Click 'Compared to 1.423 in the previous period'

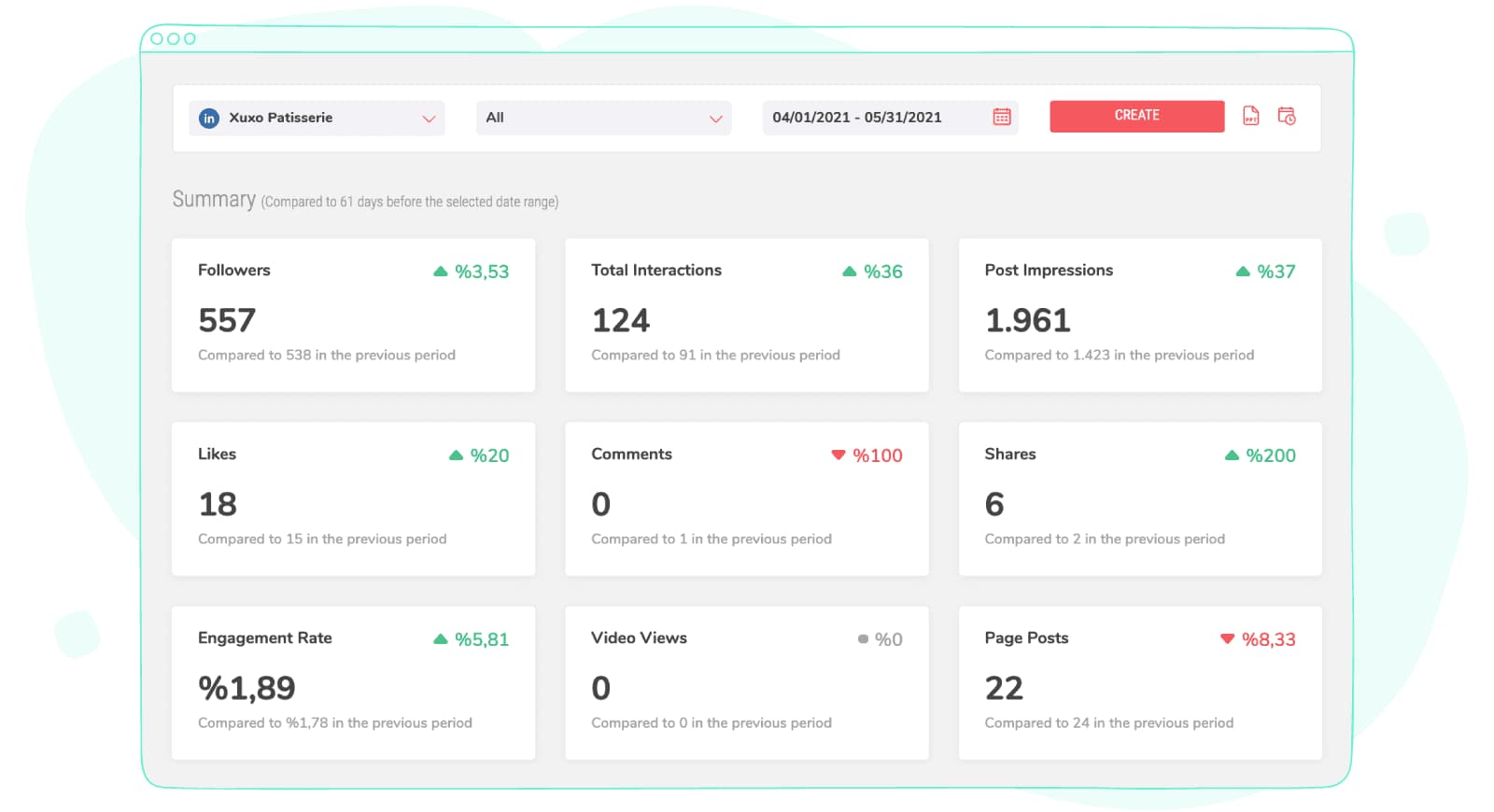(x=1120, y=355)
